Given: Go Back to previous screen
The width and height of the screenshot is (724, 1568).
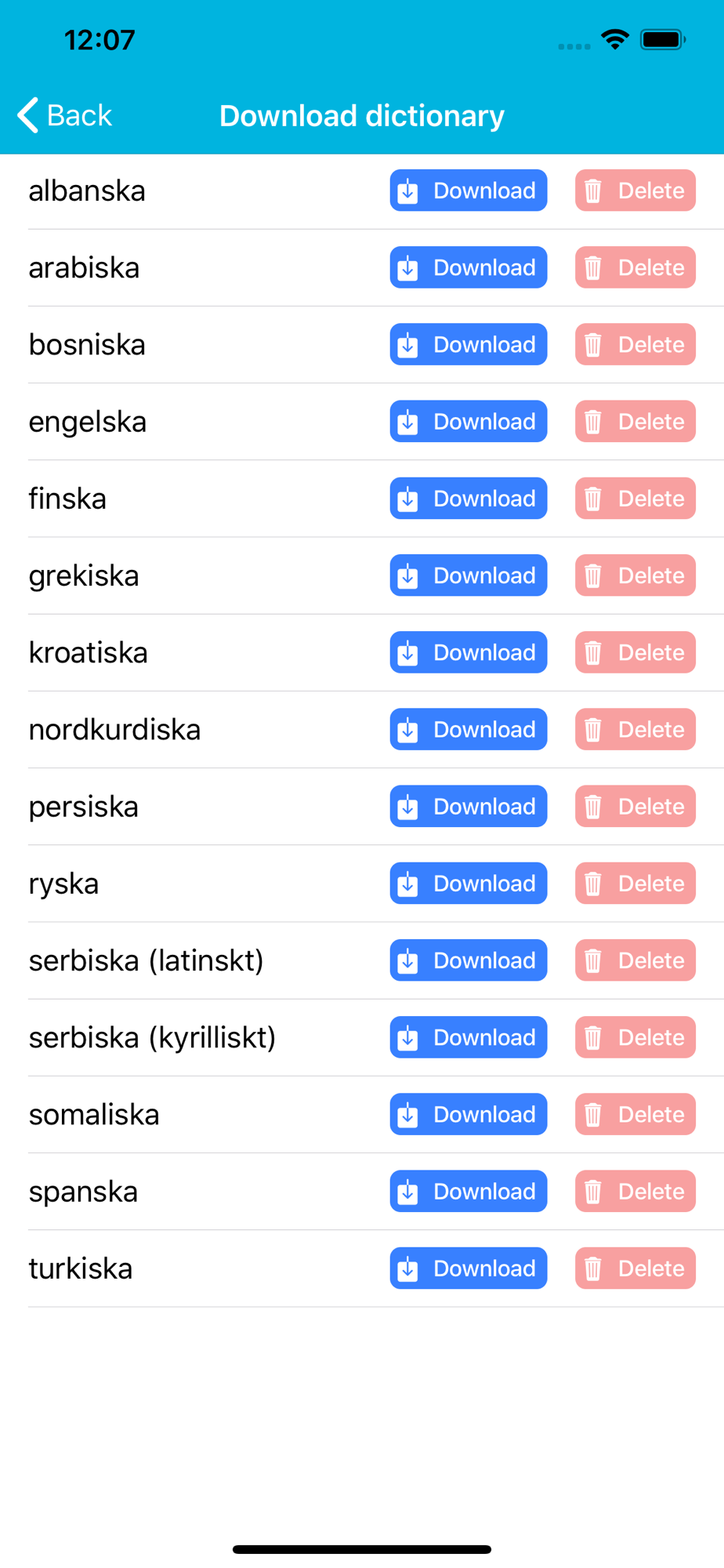Looking at the screenshot, I should (x=64, y=115).
